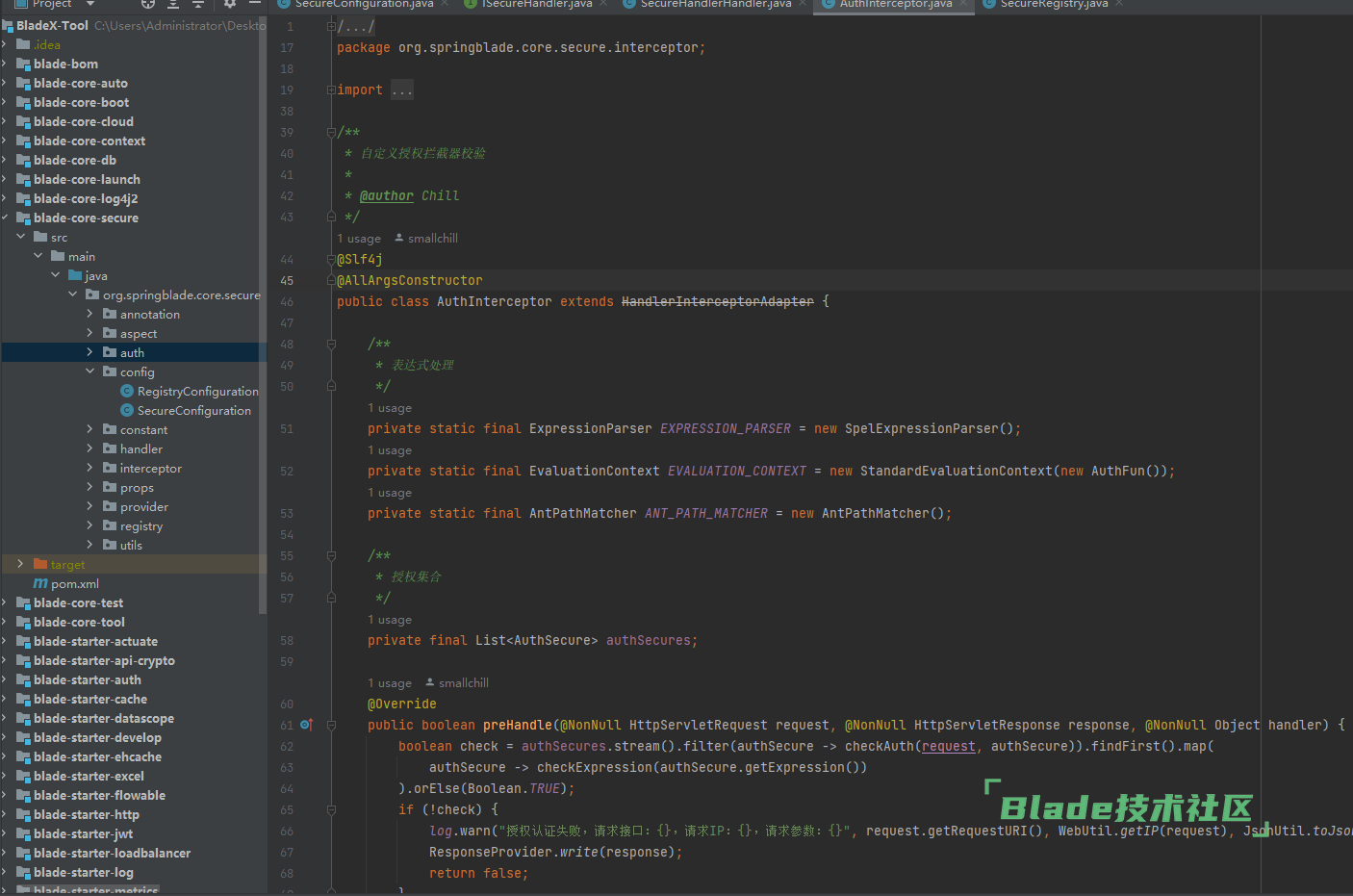
Task: Collapse the if block at line 65
Action: pos(331,809)
